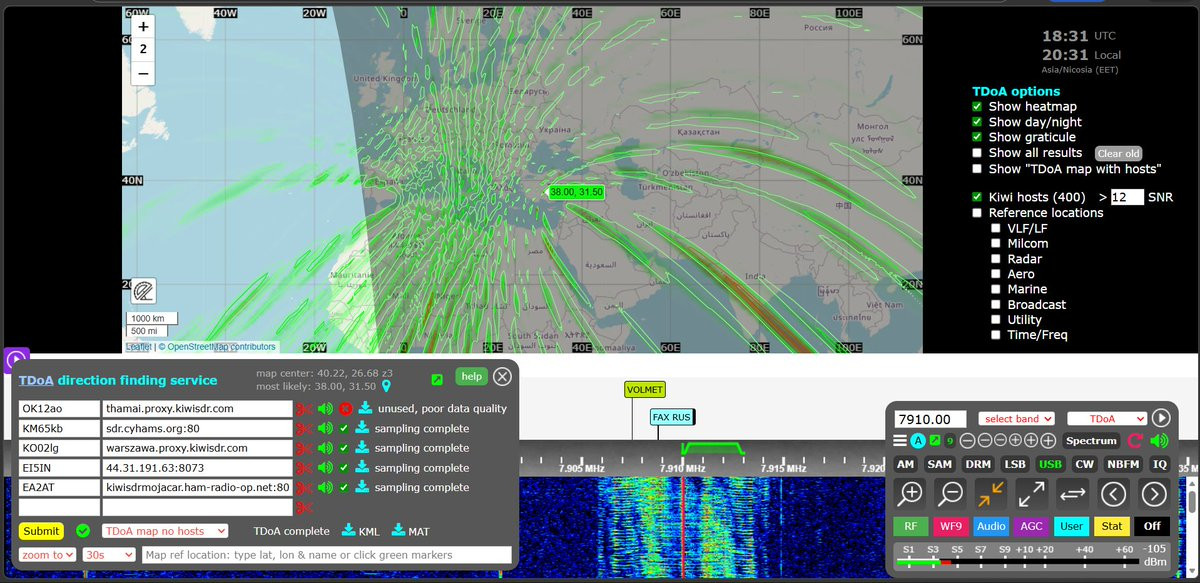The height and width of the screenshot is (583, 1200).
Task: Click the 7910.00 frequency entry field
Action: [929, 419]
